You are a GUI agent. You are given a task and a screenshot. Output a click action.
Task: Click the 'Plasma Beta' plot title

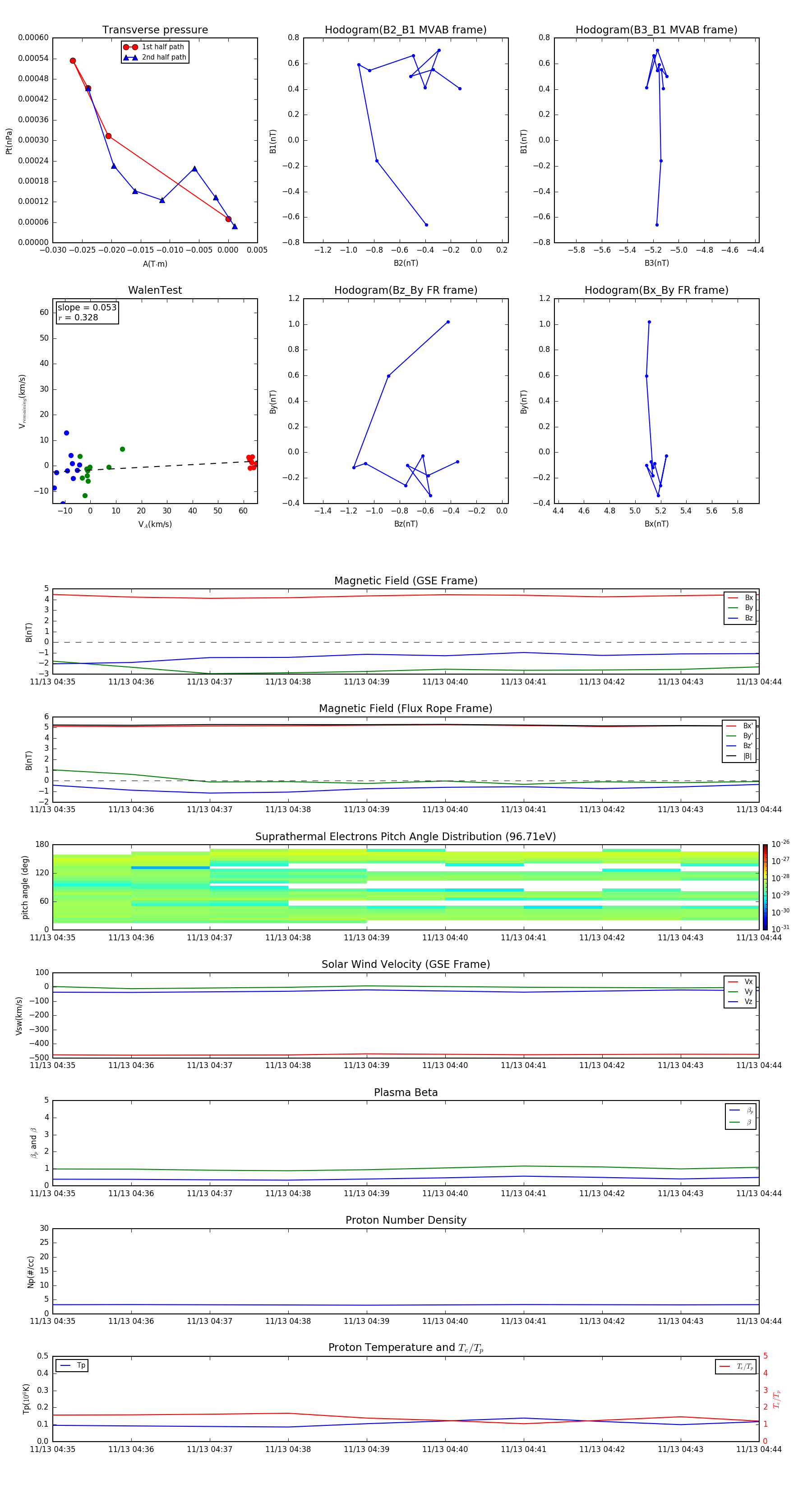click(406, 1092)
